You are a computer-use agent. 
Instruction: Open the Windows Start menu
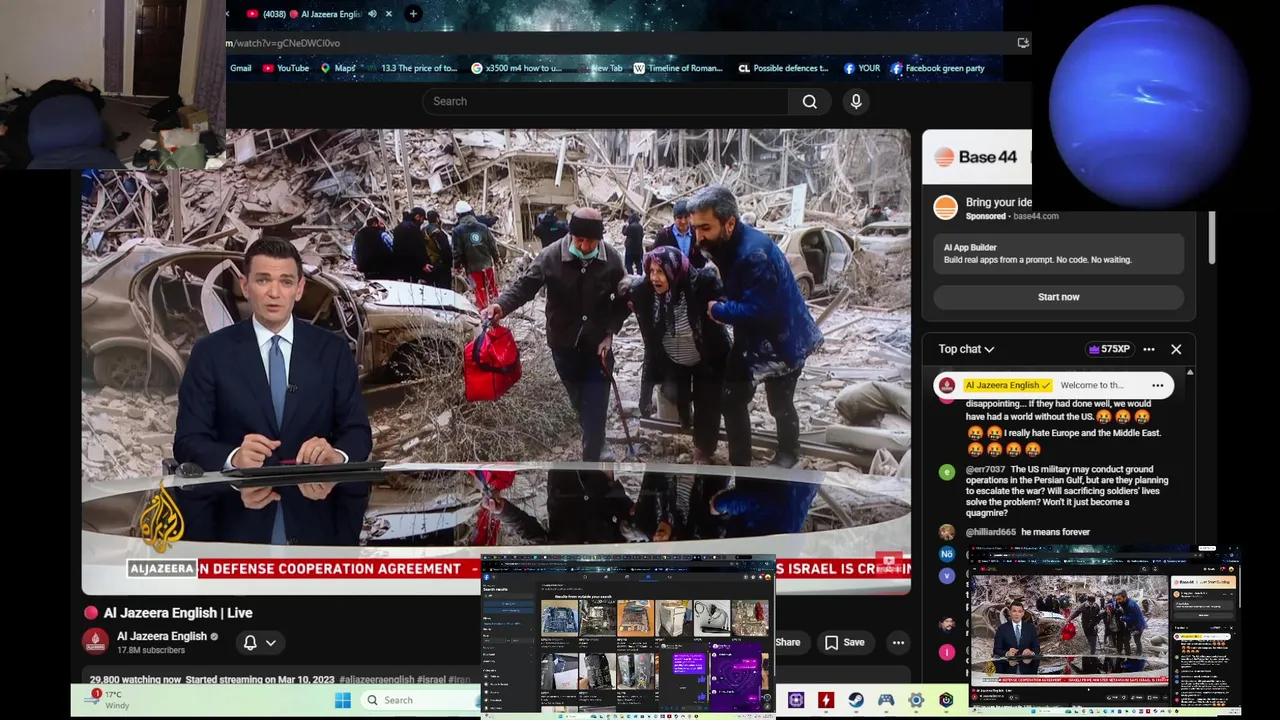click(343, 700)
